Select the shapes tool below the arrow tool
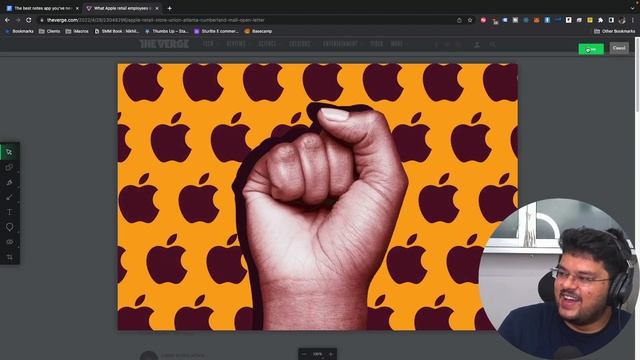The image size is (640, 360). coord(9,167)
